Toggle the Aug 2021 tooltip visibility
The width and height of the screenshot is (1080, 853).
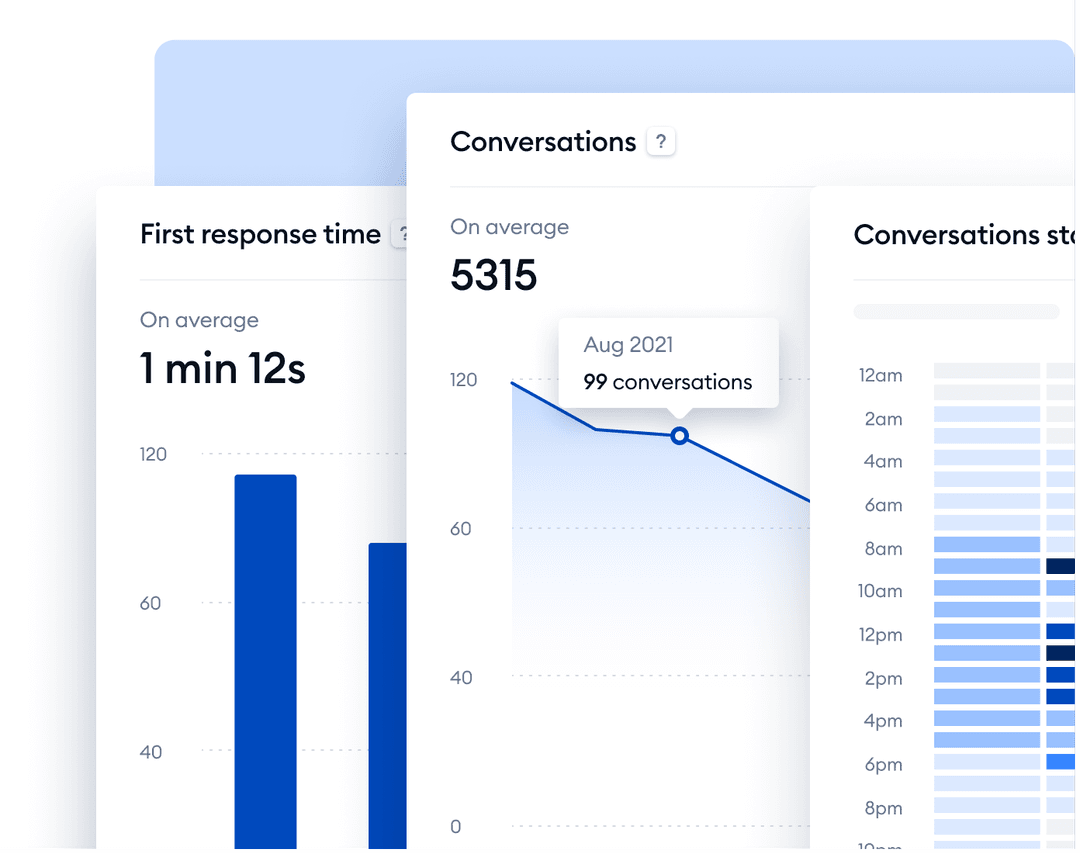click(x=667, y=363)
